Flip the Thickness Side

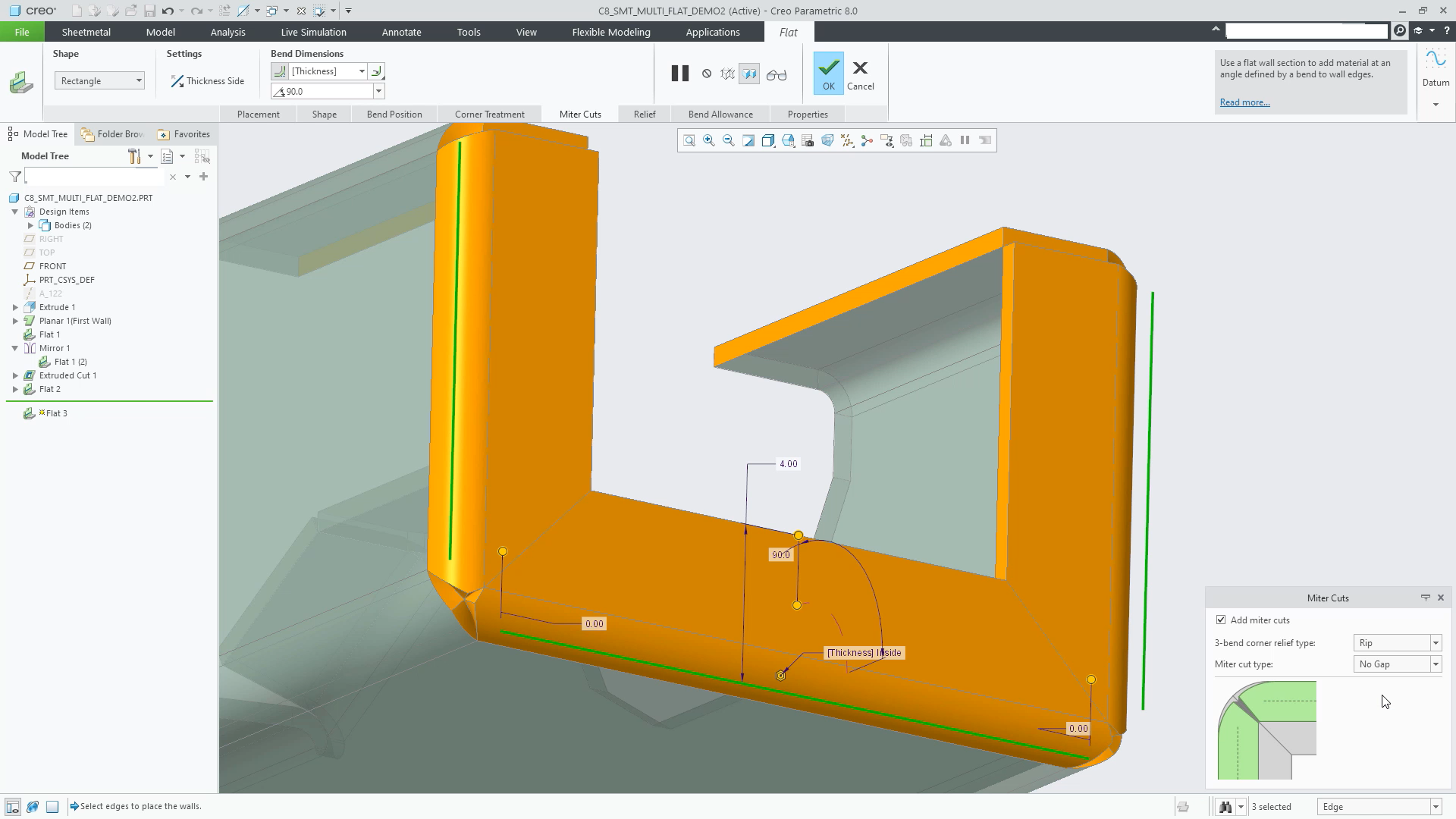[207, 81]
